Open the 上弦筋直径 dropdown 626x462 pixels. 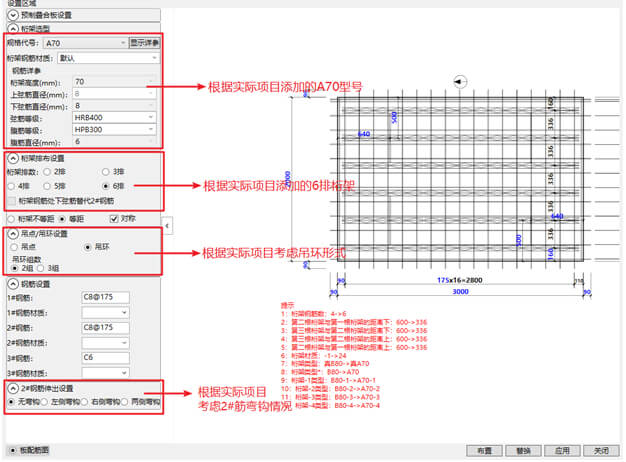tap(114, 94)
